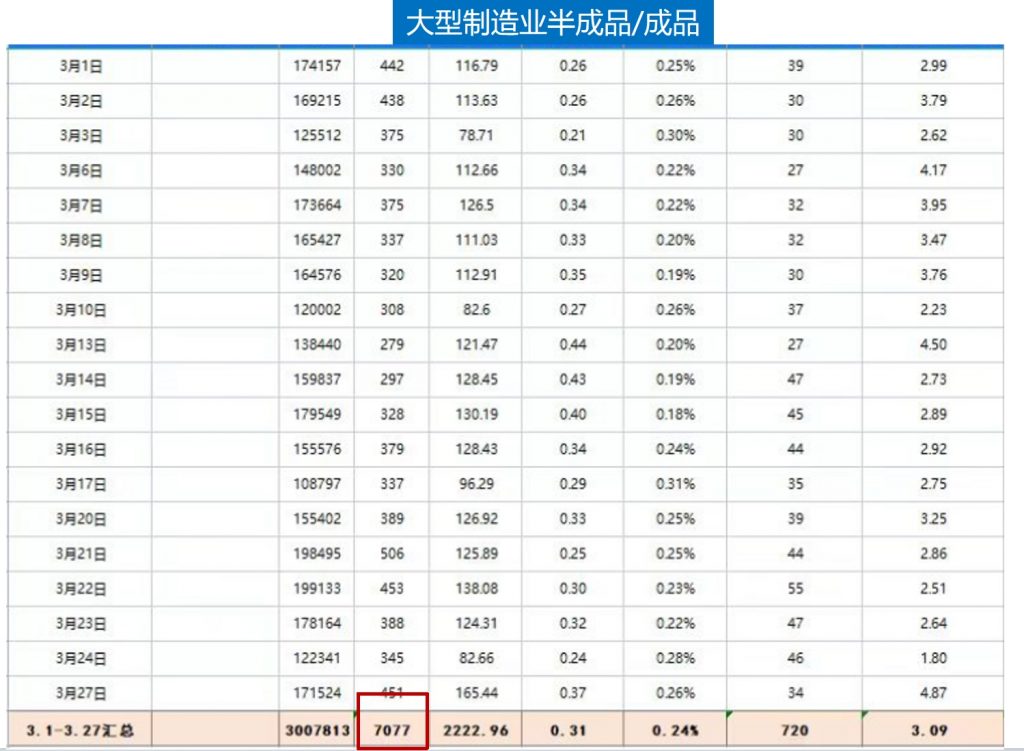Click the value 55 in 3月22日 row

tap(795, 588)
